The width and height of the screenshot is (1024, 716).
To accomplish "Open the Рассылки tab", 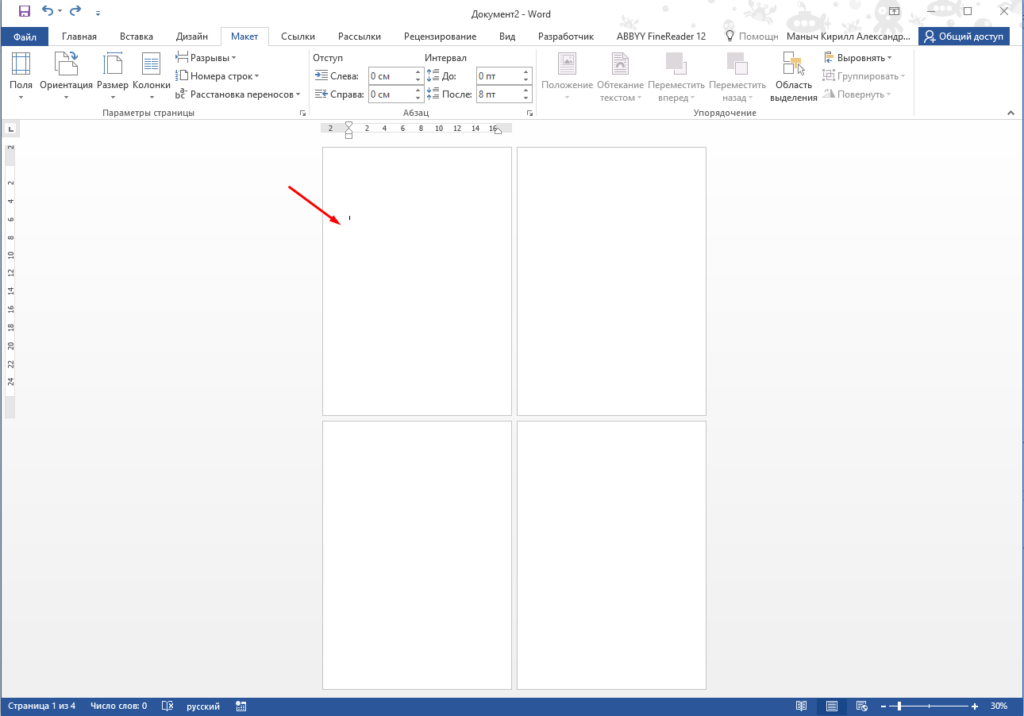I will pyautogui.click(x=359, y=37).
